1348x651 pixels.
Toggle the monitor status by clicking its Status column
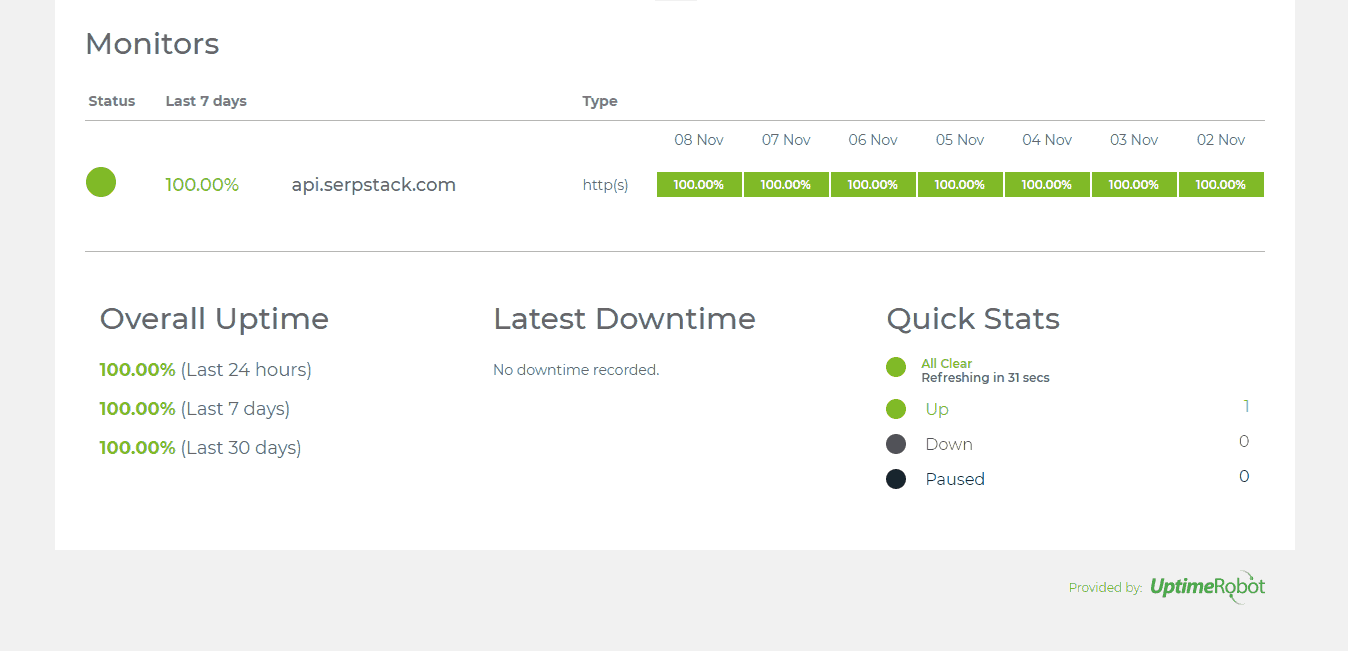(x=101, y=182)
